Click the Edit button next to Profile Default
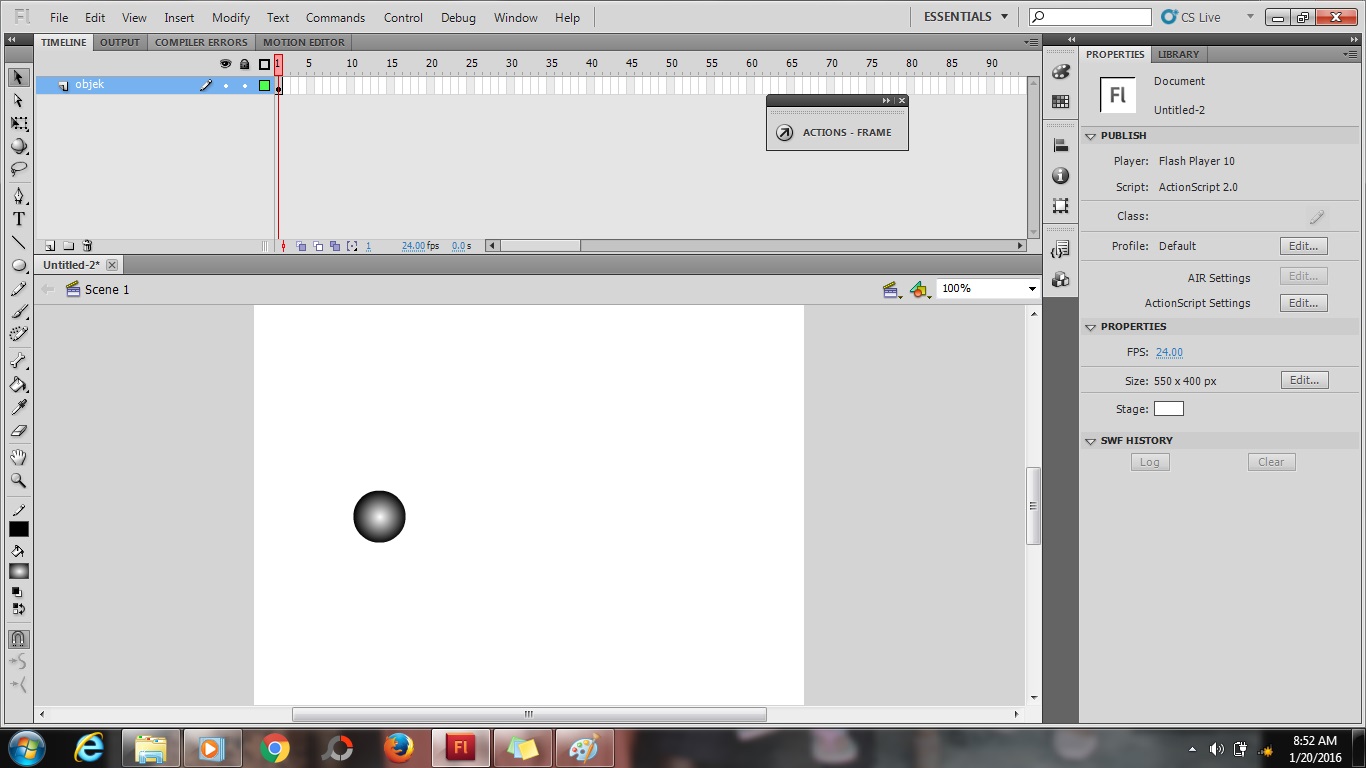Image resolution: width=1366 pixels, height=768 pixels. pos(1303,245)
